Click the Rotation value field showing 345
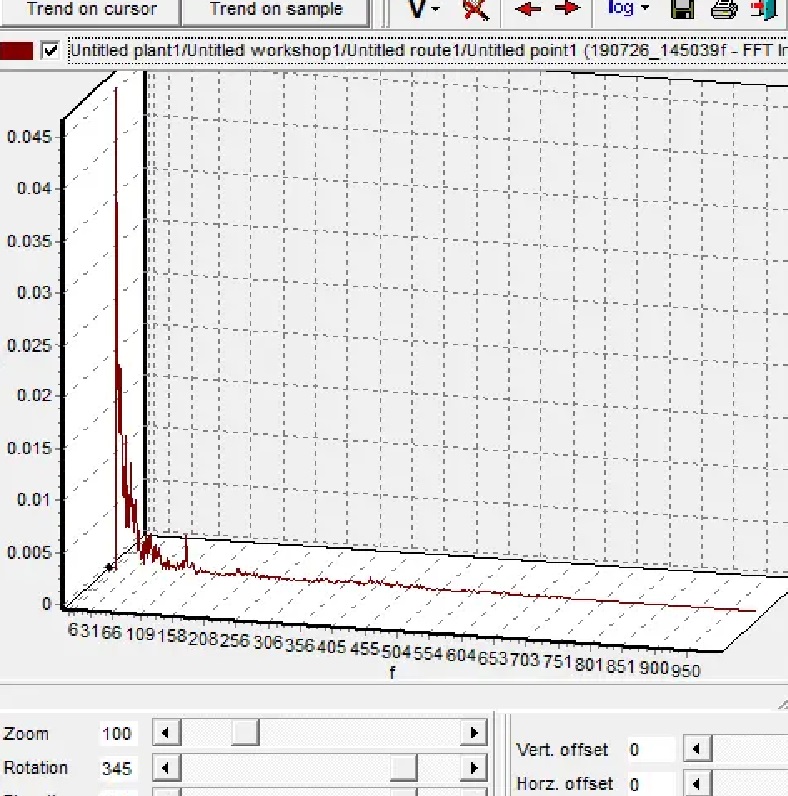 118,768
